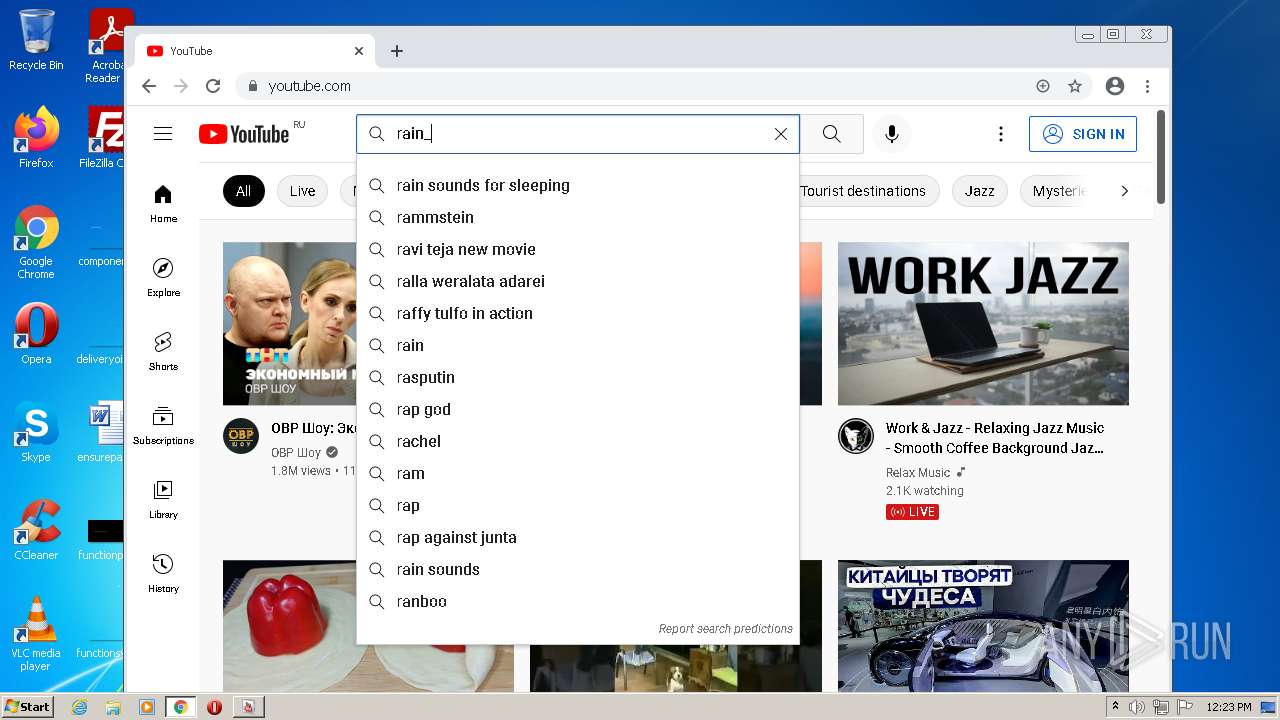The height and width of the screenshot is (720, 1280).
Task: Choose the 'rap god' suggestion
Action: pyautogui.click(x=578, y=409)
